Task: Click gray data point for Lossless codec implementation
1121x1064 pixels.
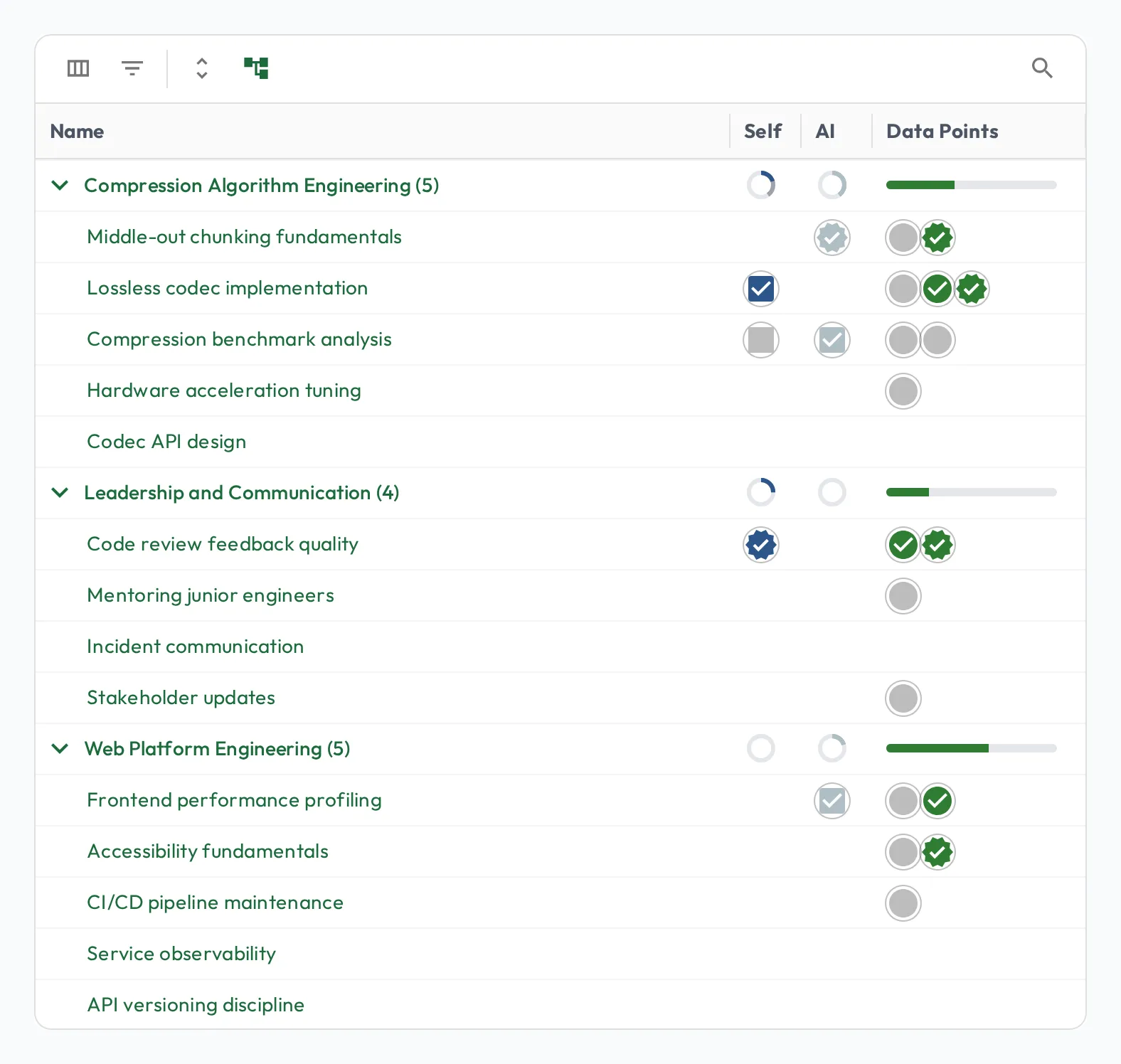Action: point(903,289)
